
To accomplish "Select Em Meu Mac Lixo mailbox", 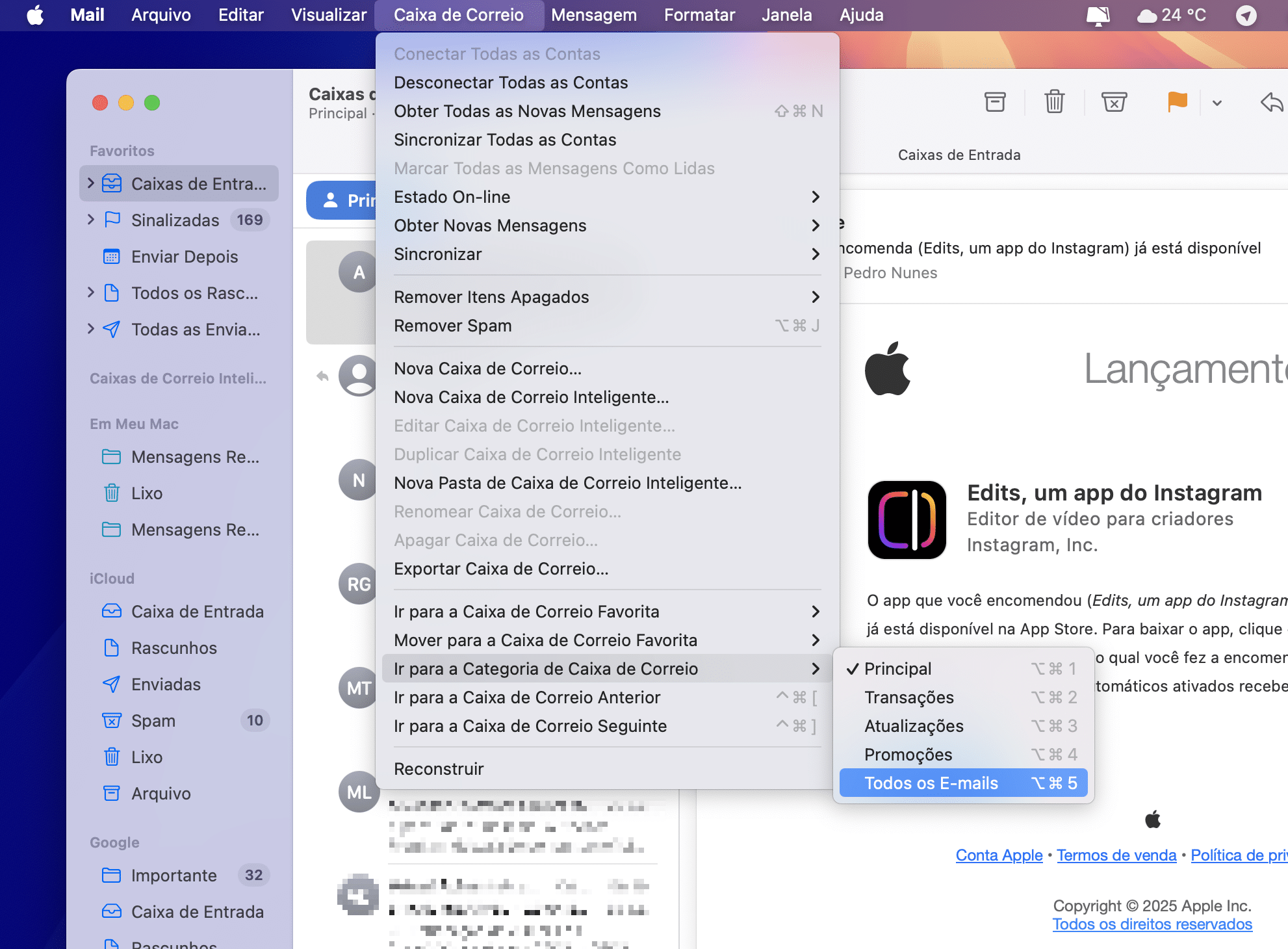I will point(179,493).
